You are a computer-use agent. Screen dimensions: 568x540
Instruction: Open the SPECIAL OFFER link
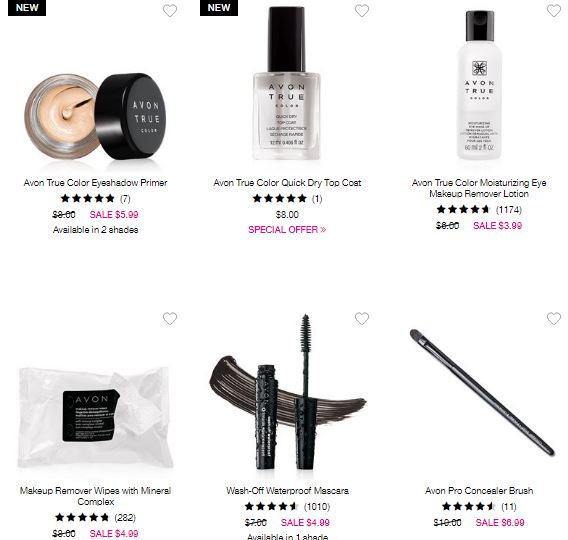pyautogui.click(x=287, y=230)
